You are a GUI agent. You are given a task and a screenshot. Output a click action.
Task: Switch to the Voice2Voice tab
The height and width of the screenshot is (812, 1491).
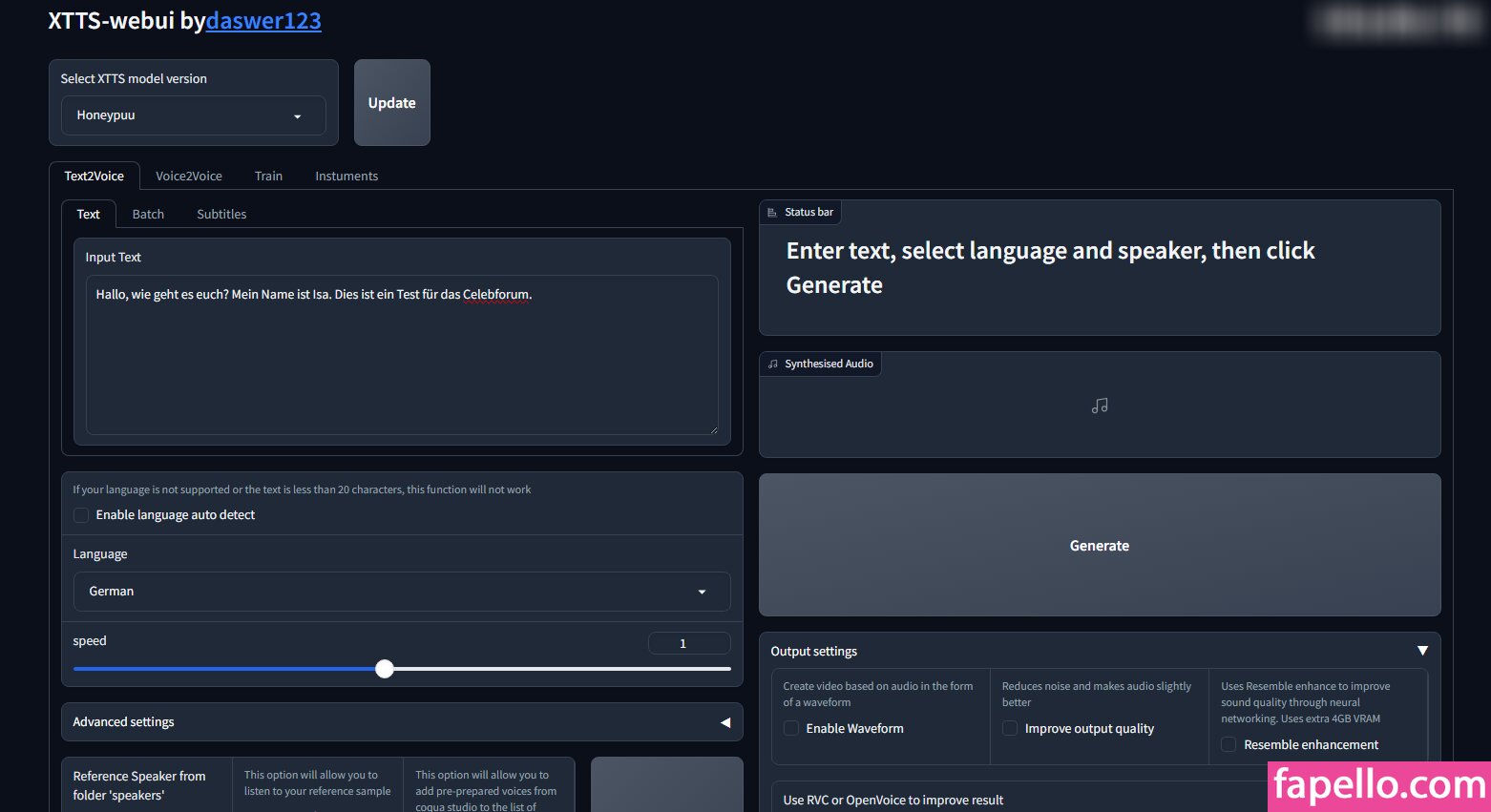click(189, 177)
